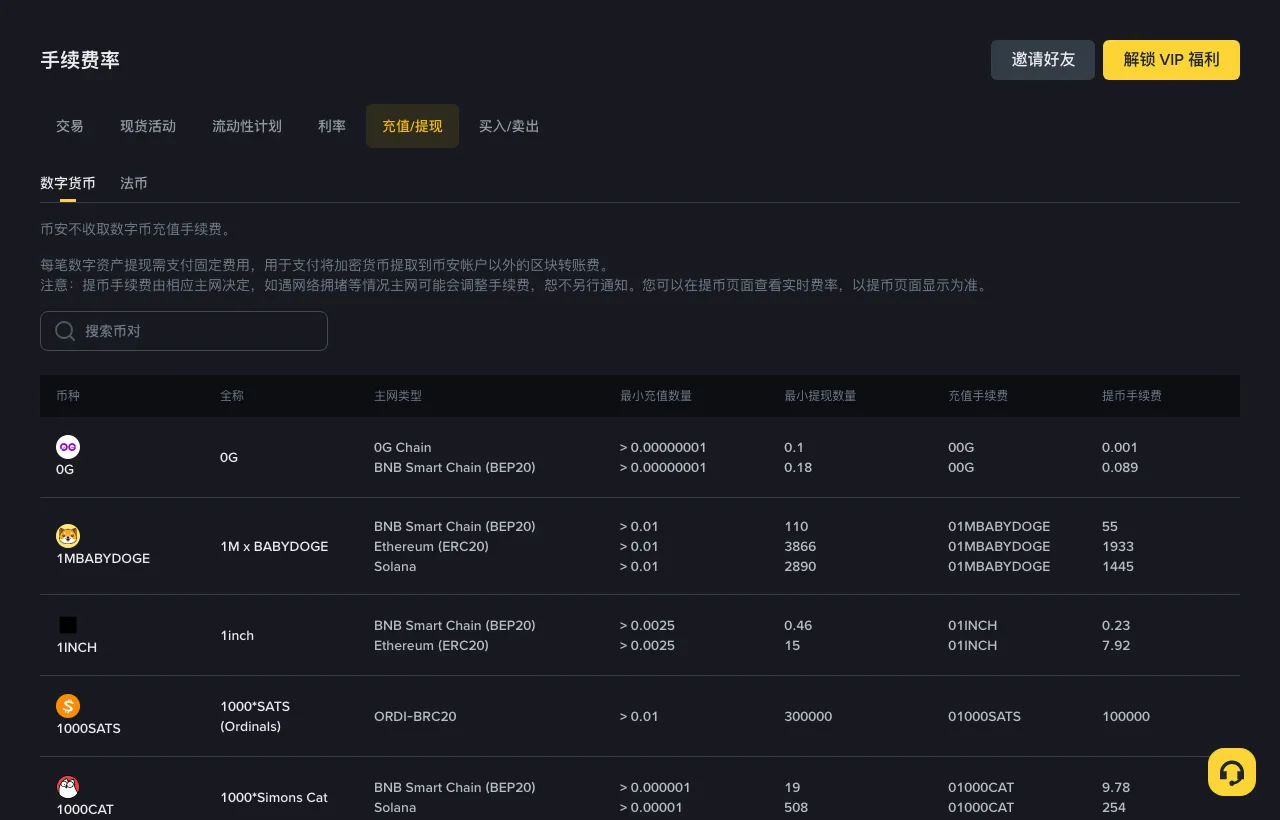
Task: Click the 7.92 withdrawal fee value
Action: coord(1116,645)
